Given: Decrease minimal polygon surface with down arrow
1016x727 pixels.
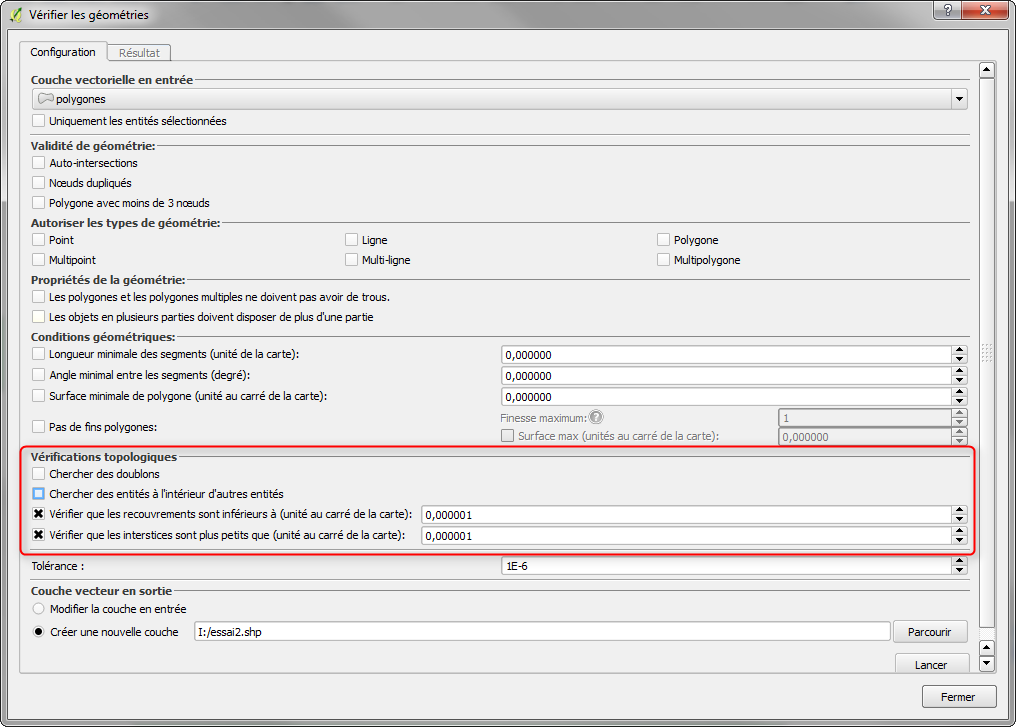Looking at the screenshot, I should point(960,401).
